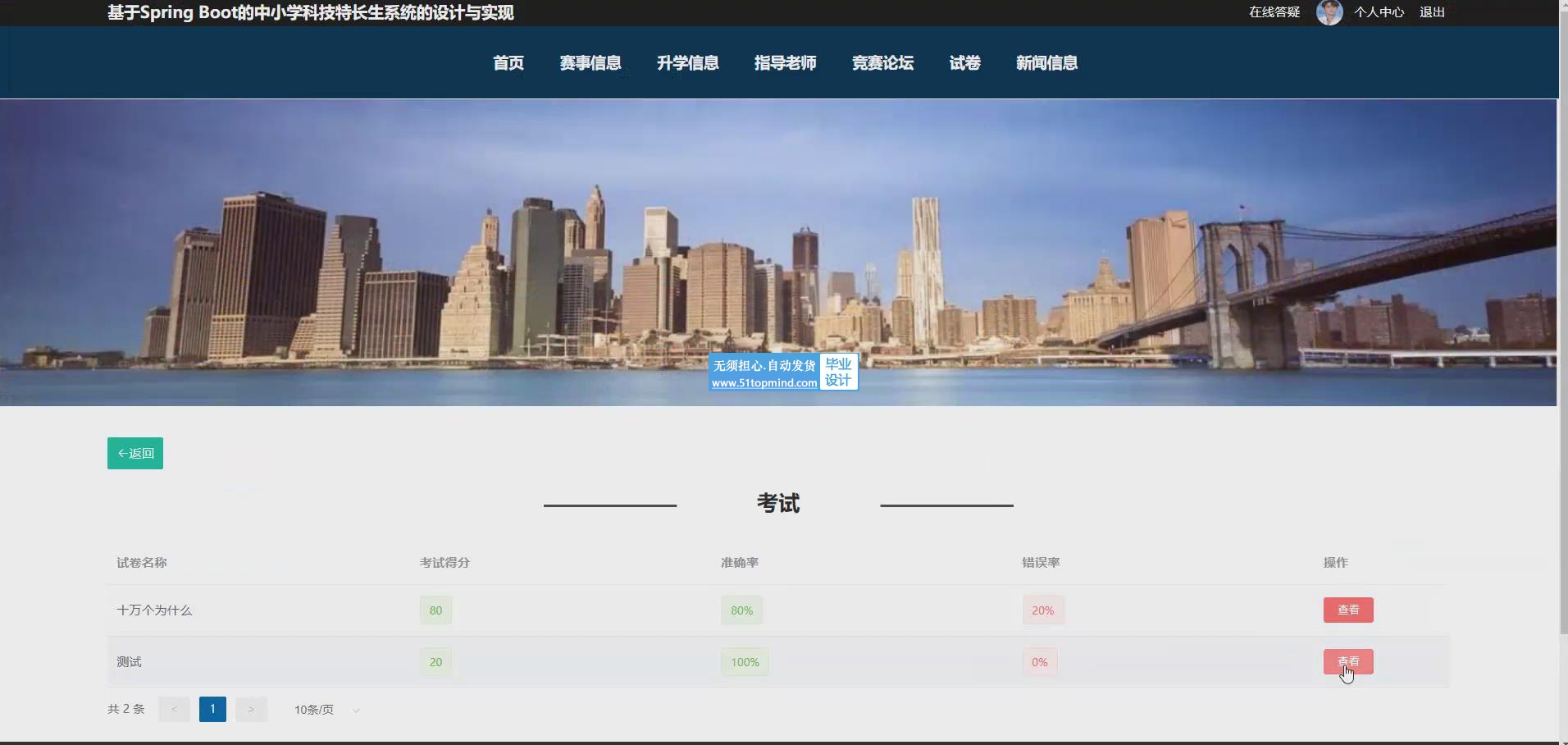Click the 试卷名称 column header

coord(141,563)
